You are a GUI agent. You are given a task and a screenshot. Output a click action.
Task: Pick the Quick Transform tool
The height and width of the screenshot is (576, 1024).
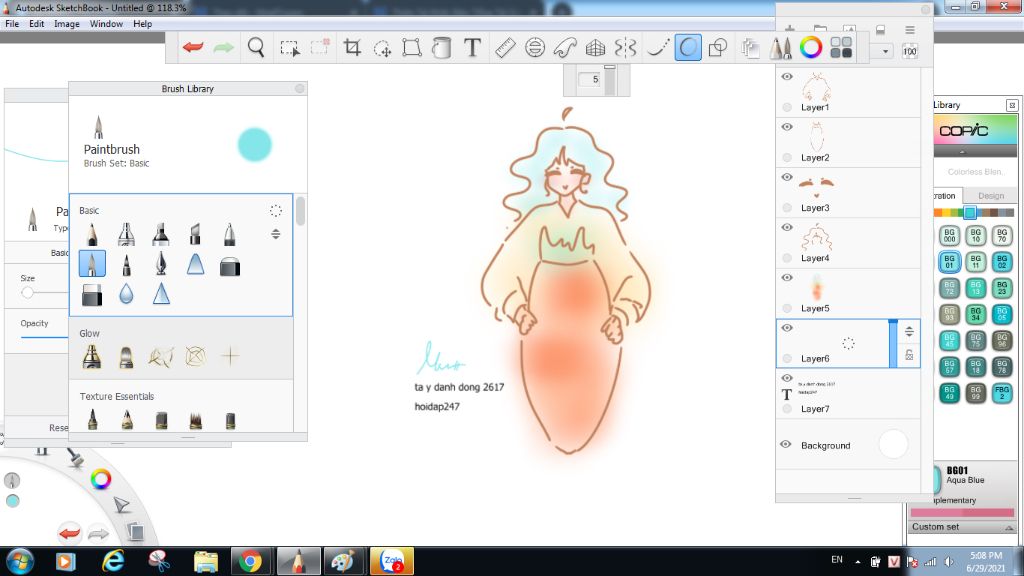click(382, 48)
